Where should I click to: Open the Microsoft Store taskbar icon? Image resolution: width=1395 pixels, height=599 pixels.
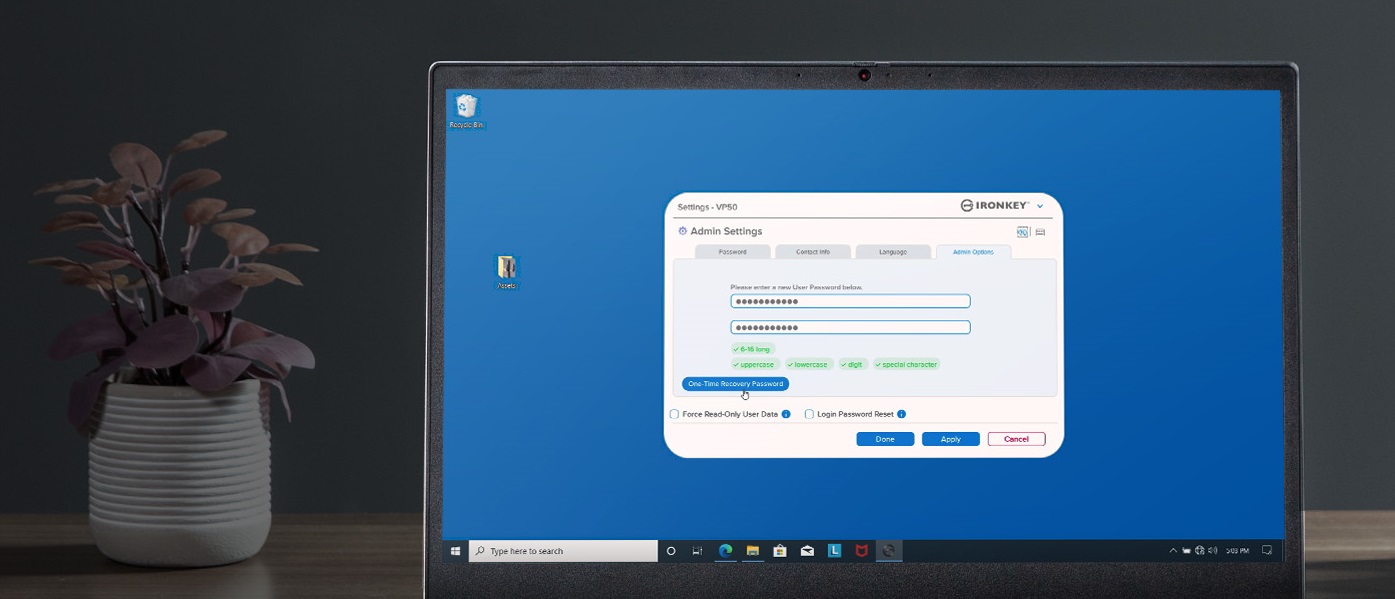780,551
